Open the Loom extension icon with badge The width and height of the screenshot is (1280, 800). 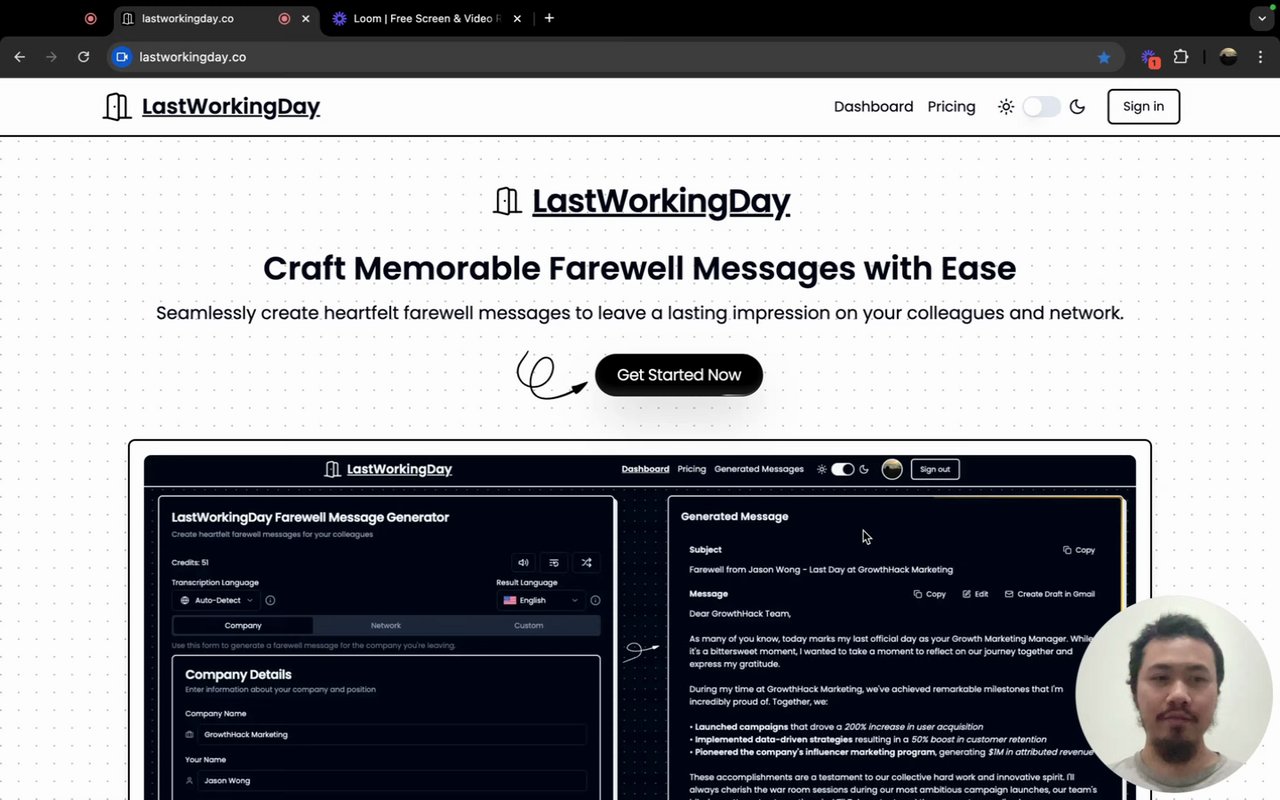[1149, 58]
